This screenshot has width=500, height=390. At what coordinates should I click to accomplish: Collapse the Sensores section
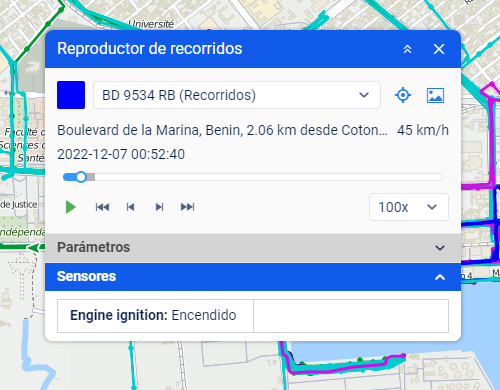pyautogui.click(x=253, y=277)
